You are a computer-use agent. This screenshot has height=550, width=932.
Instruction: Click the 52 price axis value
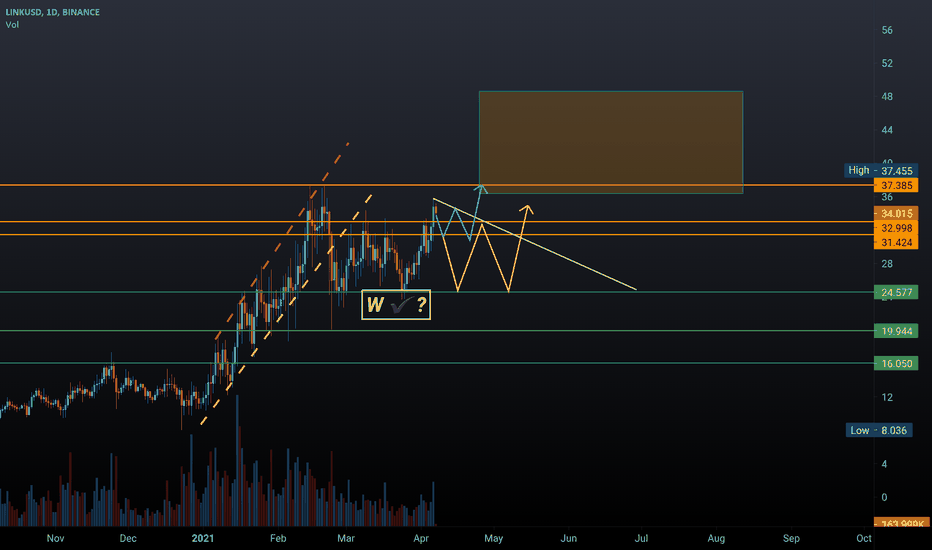[887, 63]
